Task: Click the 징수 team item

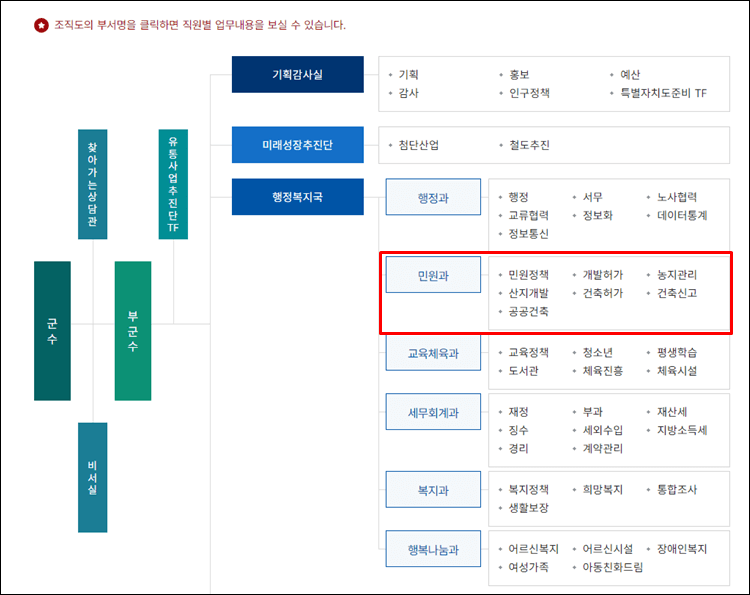Action: [x=518, y=430]
